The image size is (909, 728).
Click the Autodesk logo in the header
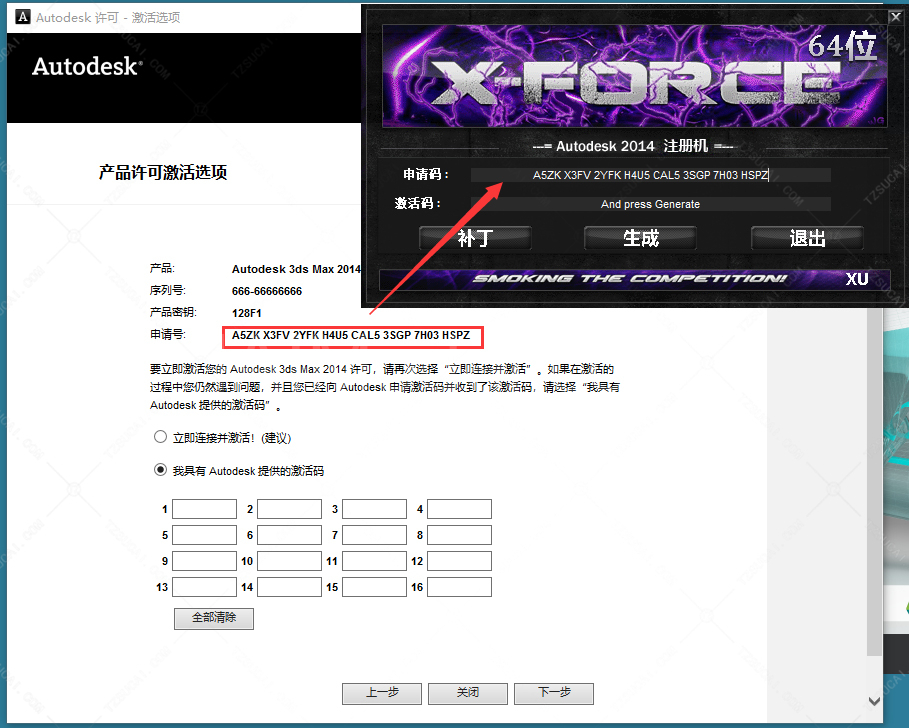point(87,66)
